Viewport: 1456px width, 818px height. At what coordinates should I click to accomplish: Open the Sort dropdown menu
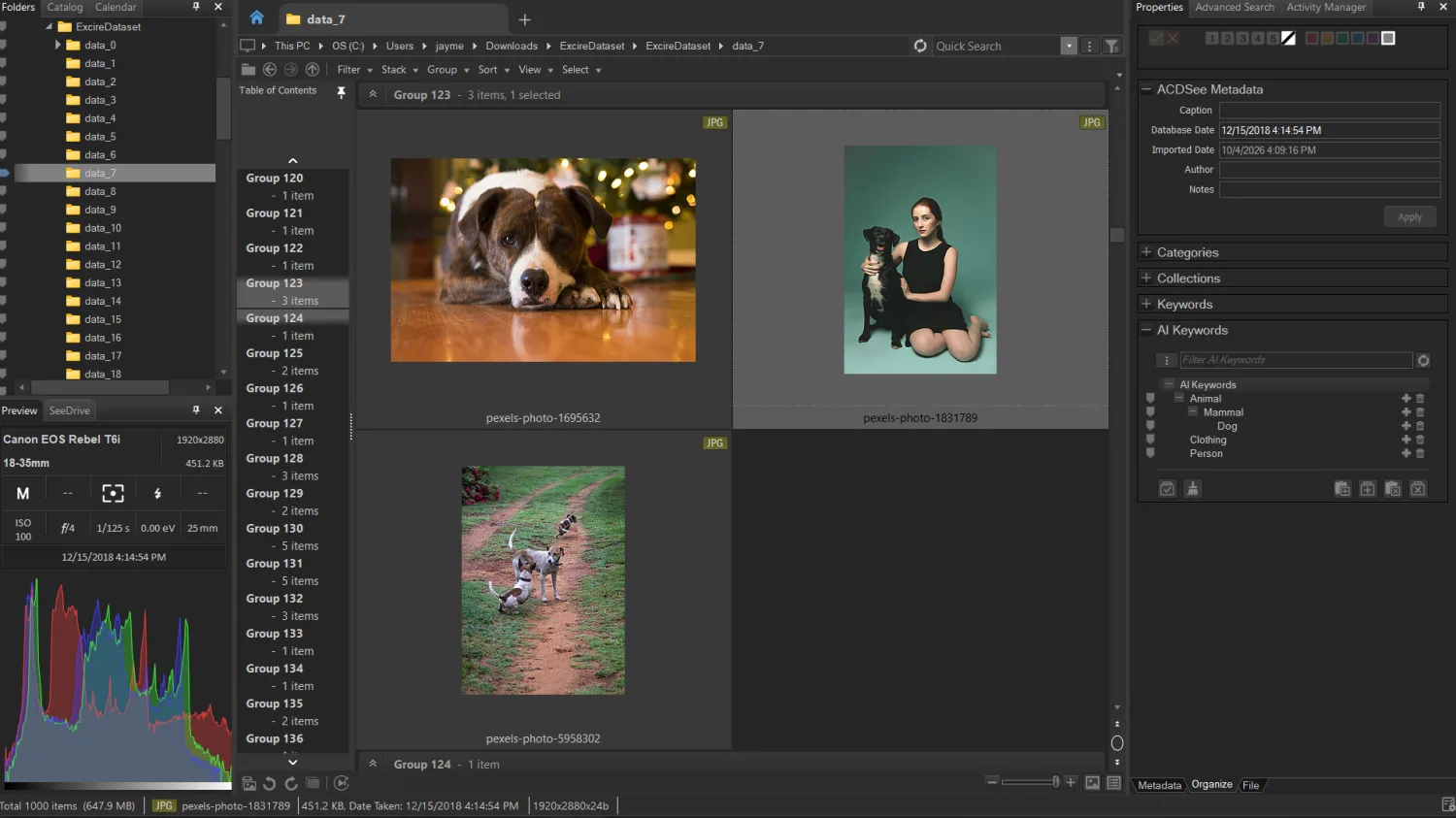tap(493, 70)
